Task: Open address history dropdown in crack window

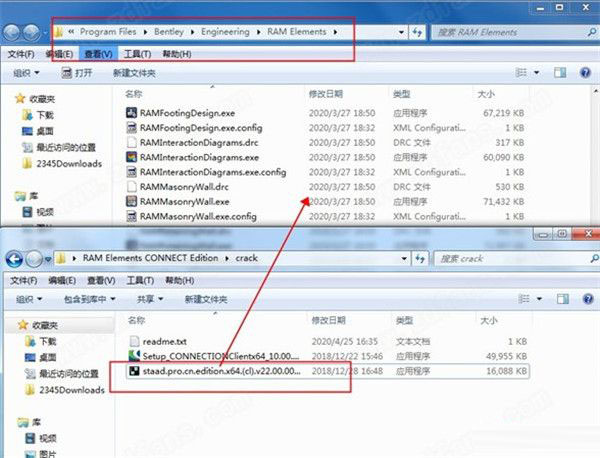Action: (x=404, y=259)
